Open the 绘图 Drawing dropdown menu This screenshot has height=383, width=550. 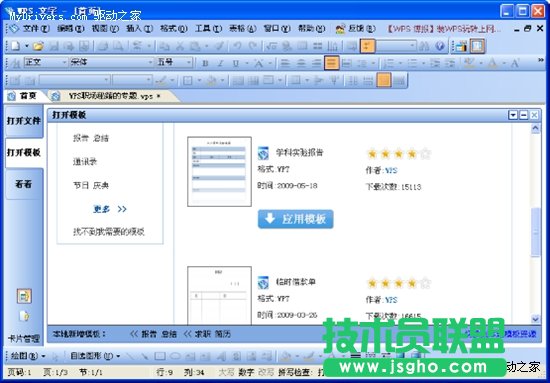28,356
